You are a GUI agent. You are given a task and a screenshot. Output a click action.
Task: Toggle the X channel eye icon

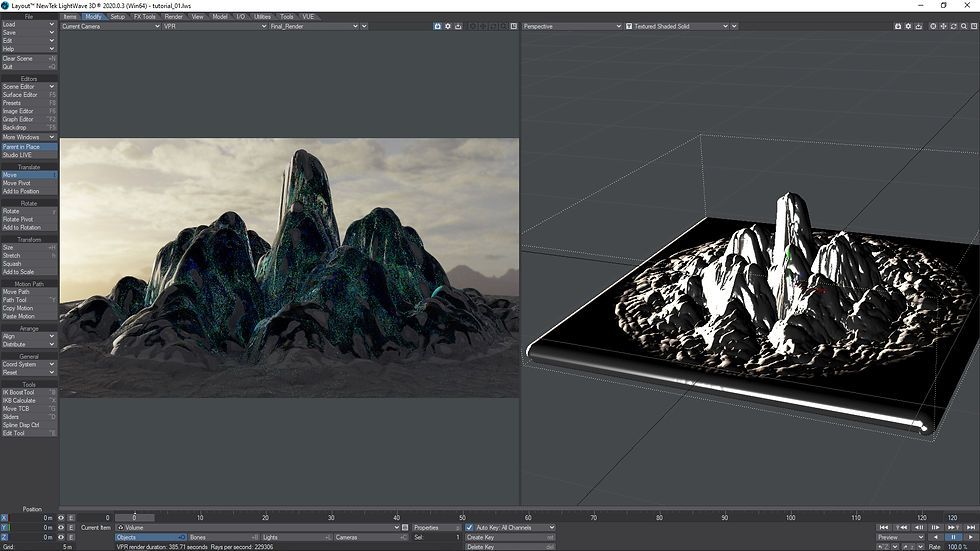tap(61, 518)
